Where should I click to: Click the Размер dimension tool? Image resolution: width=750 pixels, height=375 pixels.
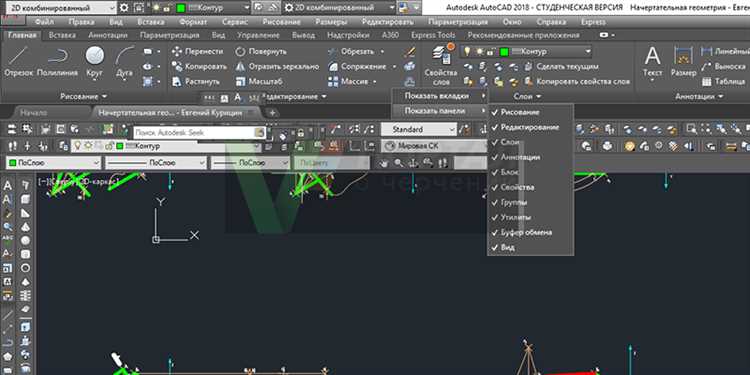pyautogui.click(x=684, y=62)
